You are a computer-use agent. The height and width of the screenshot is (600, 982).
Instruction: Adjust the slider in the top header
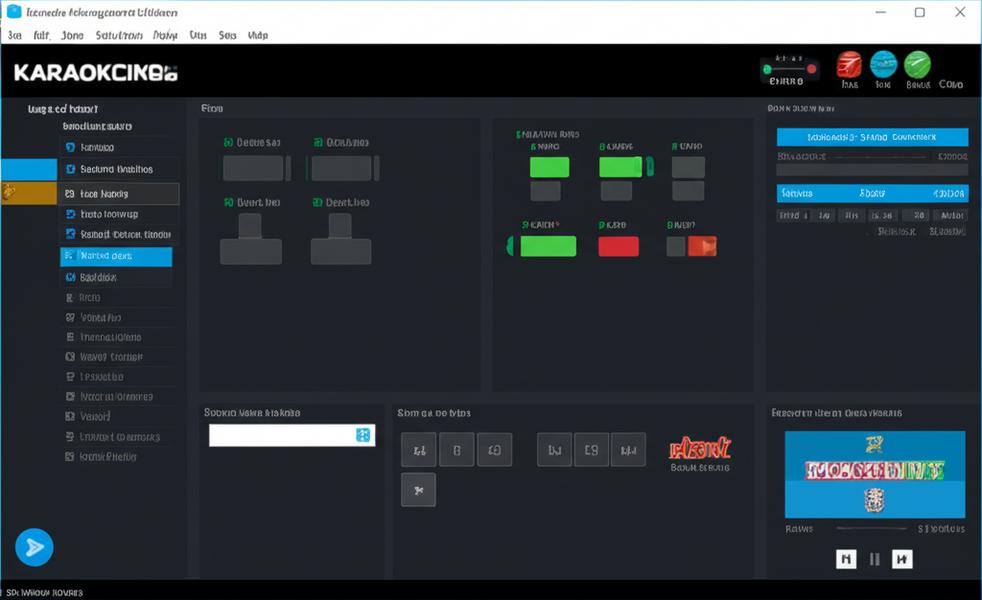[x=790, y=69]
